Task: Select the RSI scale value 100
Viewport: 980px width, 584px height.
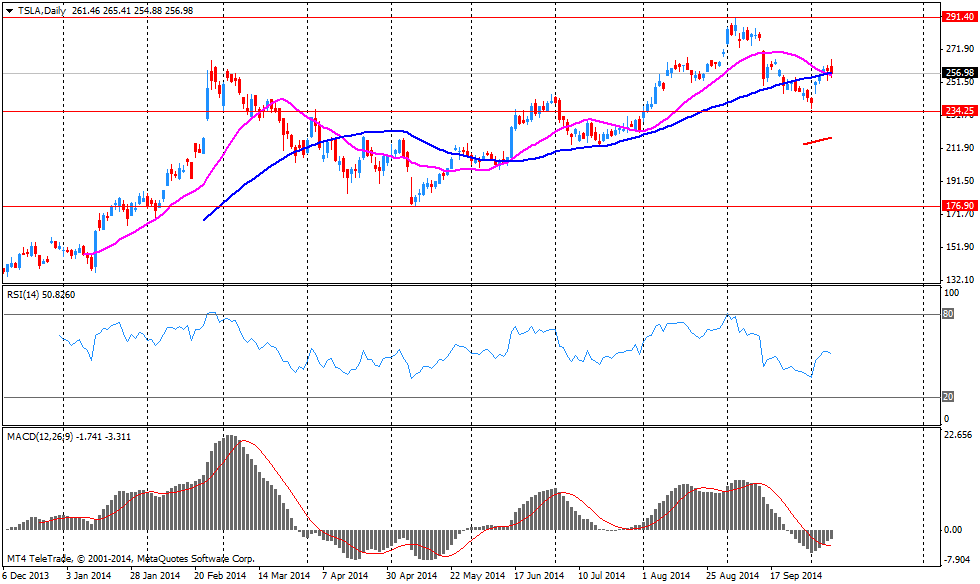Action: [x=951, y=293]
